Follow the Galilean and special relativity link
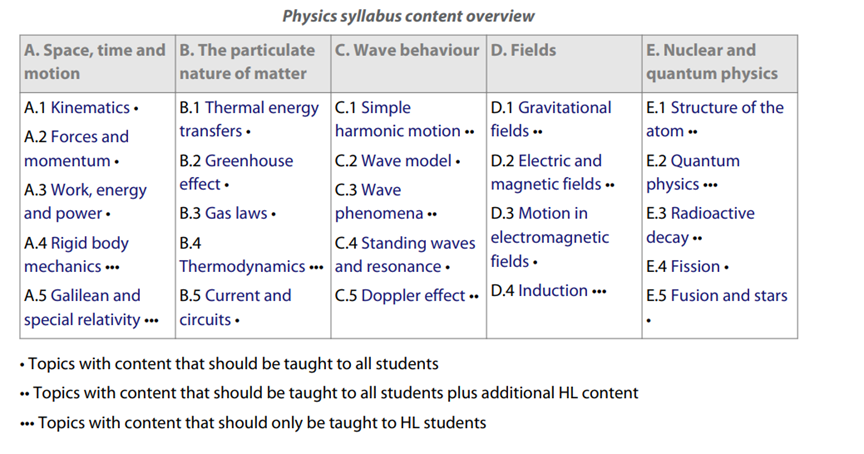This screenshot has height=454, width=864. pyautogui.click(x=82, y=307)
